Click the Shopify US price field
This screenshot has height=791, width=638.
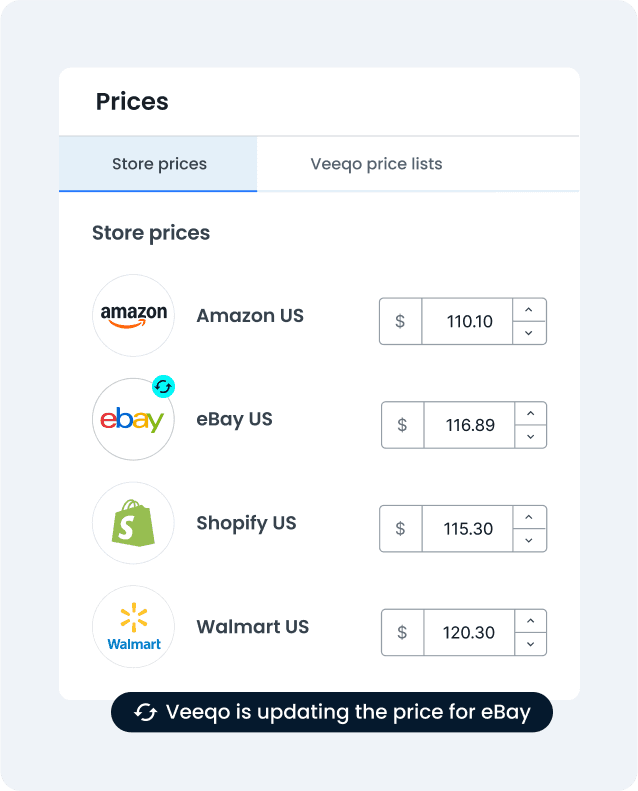pos(468,529)
